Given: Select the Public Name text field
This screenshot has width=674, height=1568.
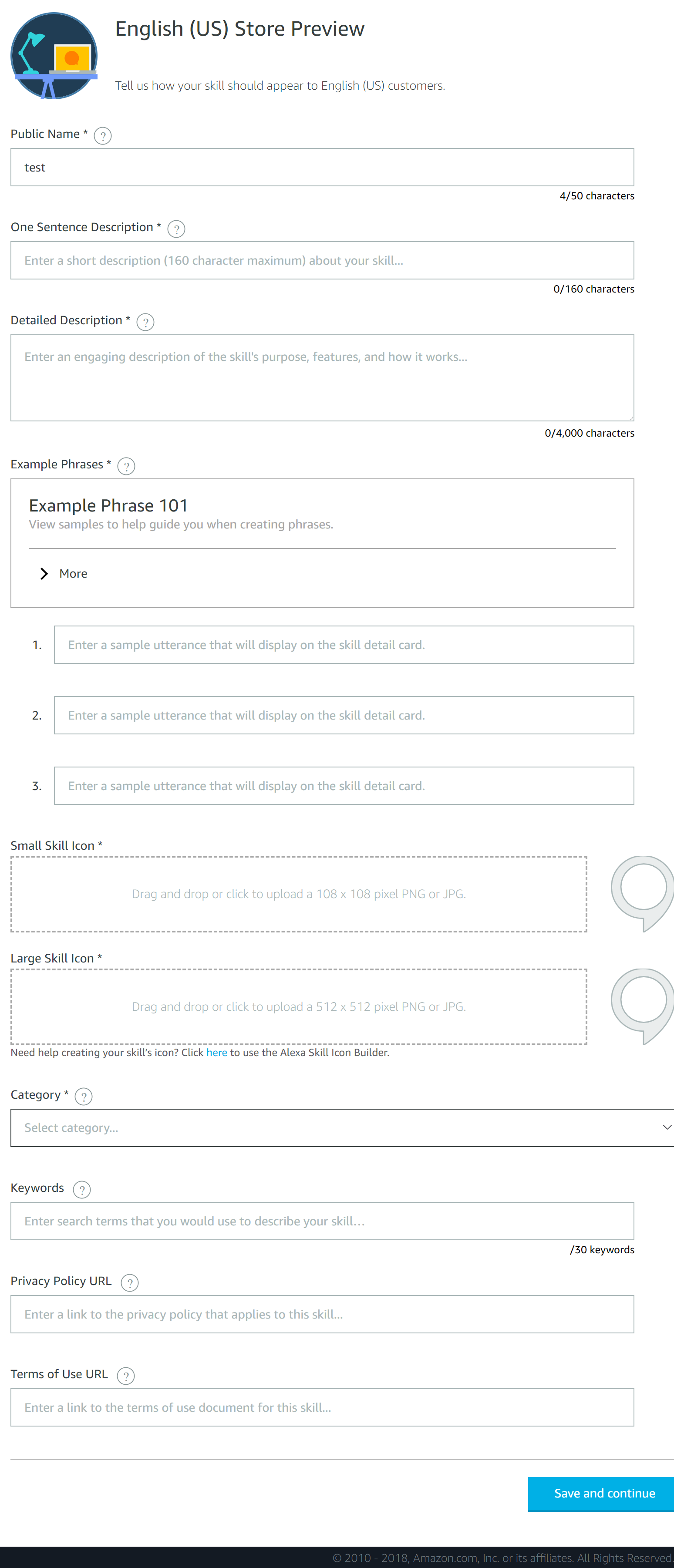Looking at the screenshot, I should 322,167.
